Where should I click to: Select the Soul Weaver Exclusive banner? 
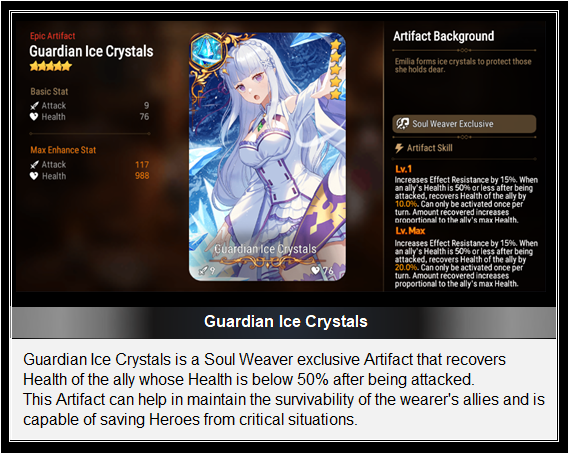[464, 124]
